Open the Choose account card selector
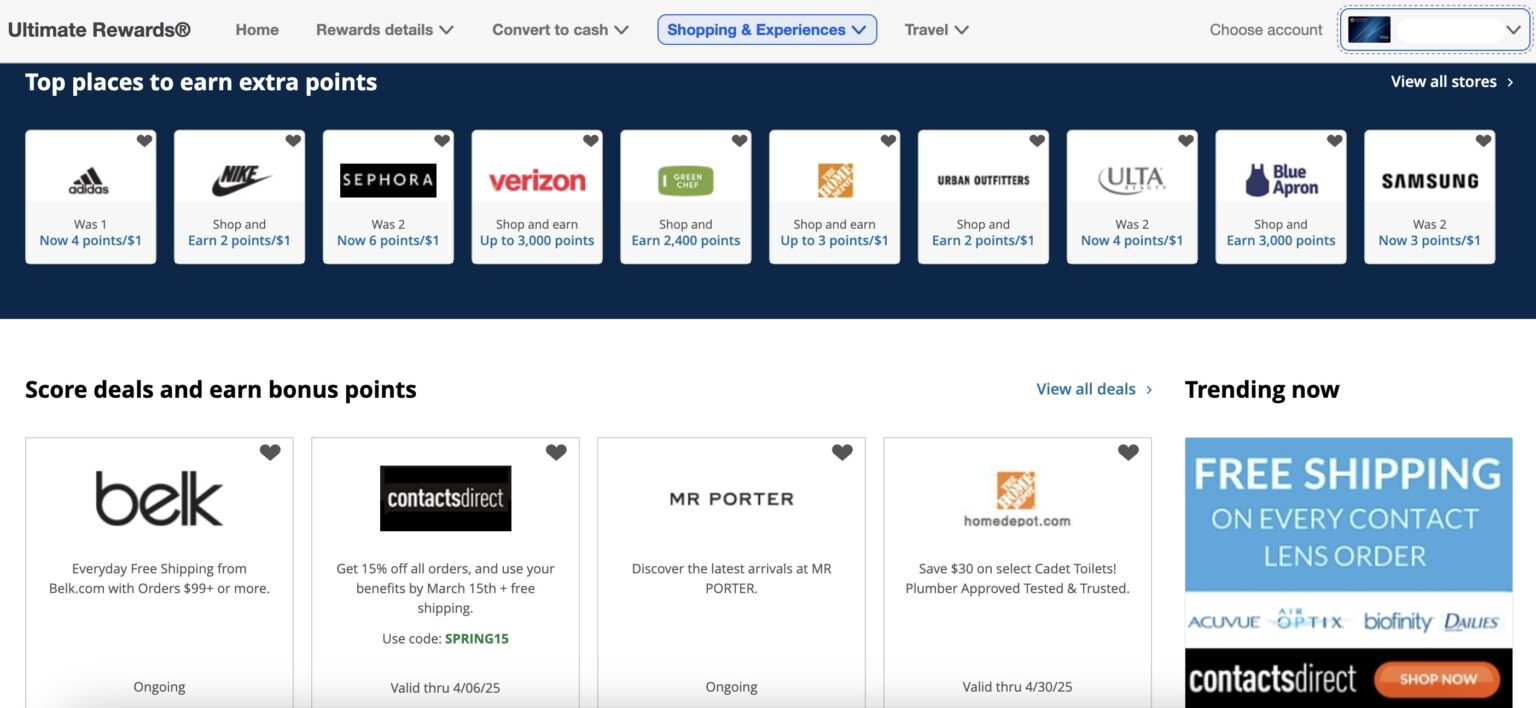This screenshot has height=708, width=1536. tap(1434, 30)
